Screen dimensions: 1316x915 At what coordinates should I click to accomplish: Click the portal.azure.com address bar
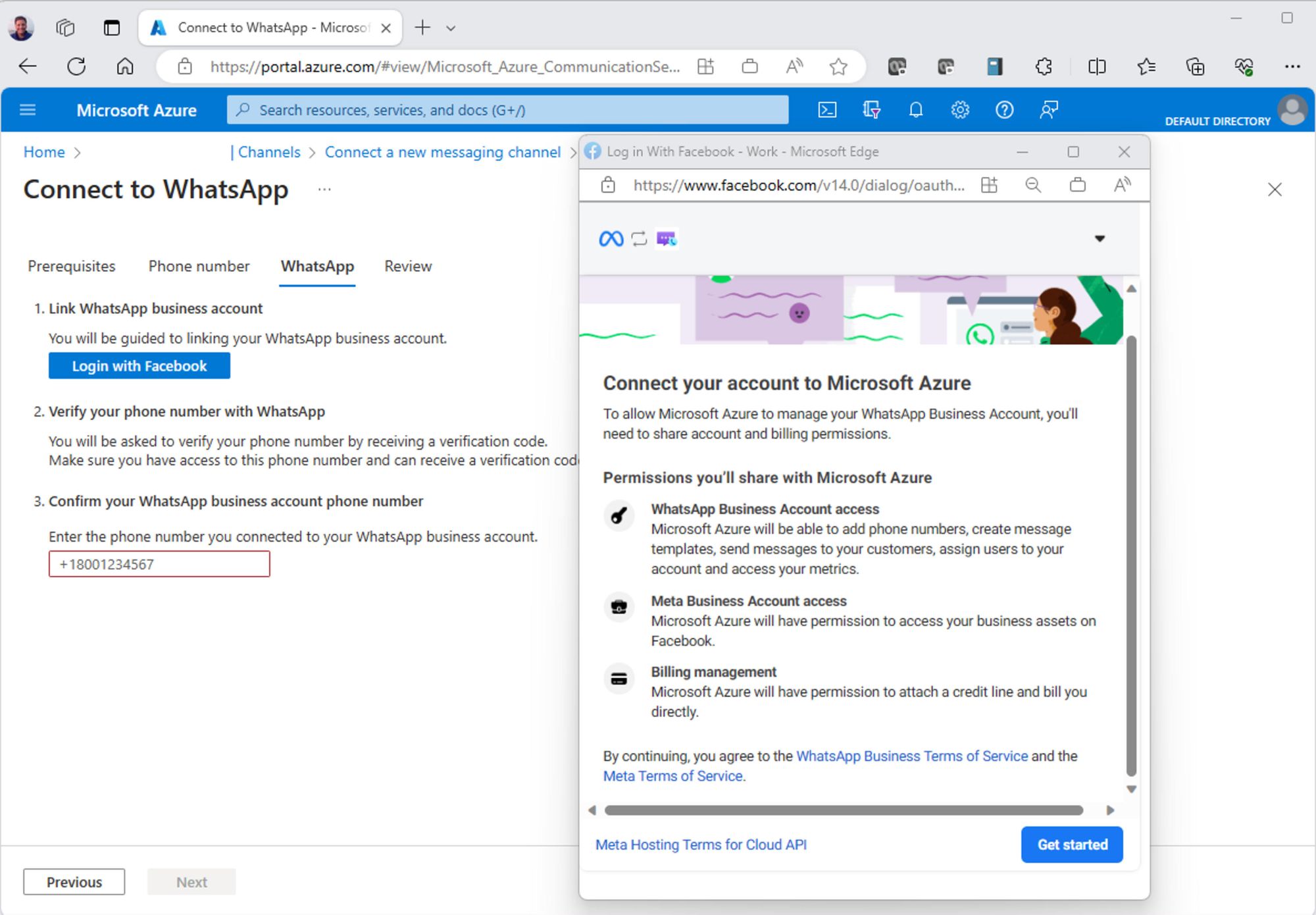[445, 66]
